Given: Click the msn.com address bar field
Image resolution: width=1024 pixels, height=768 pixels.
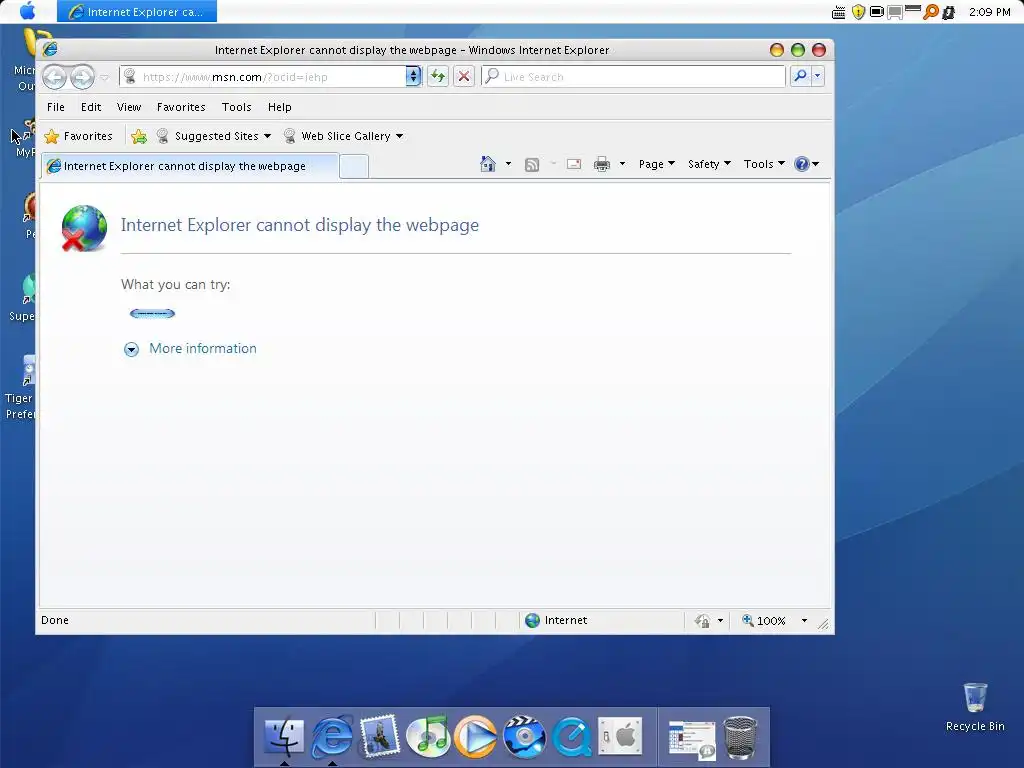Looking at the screenshot, I should 263,76.
